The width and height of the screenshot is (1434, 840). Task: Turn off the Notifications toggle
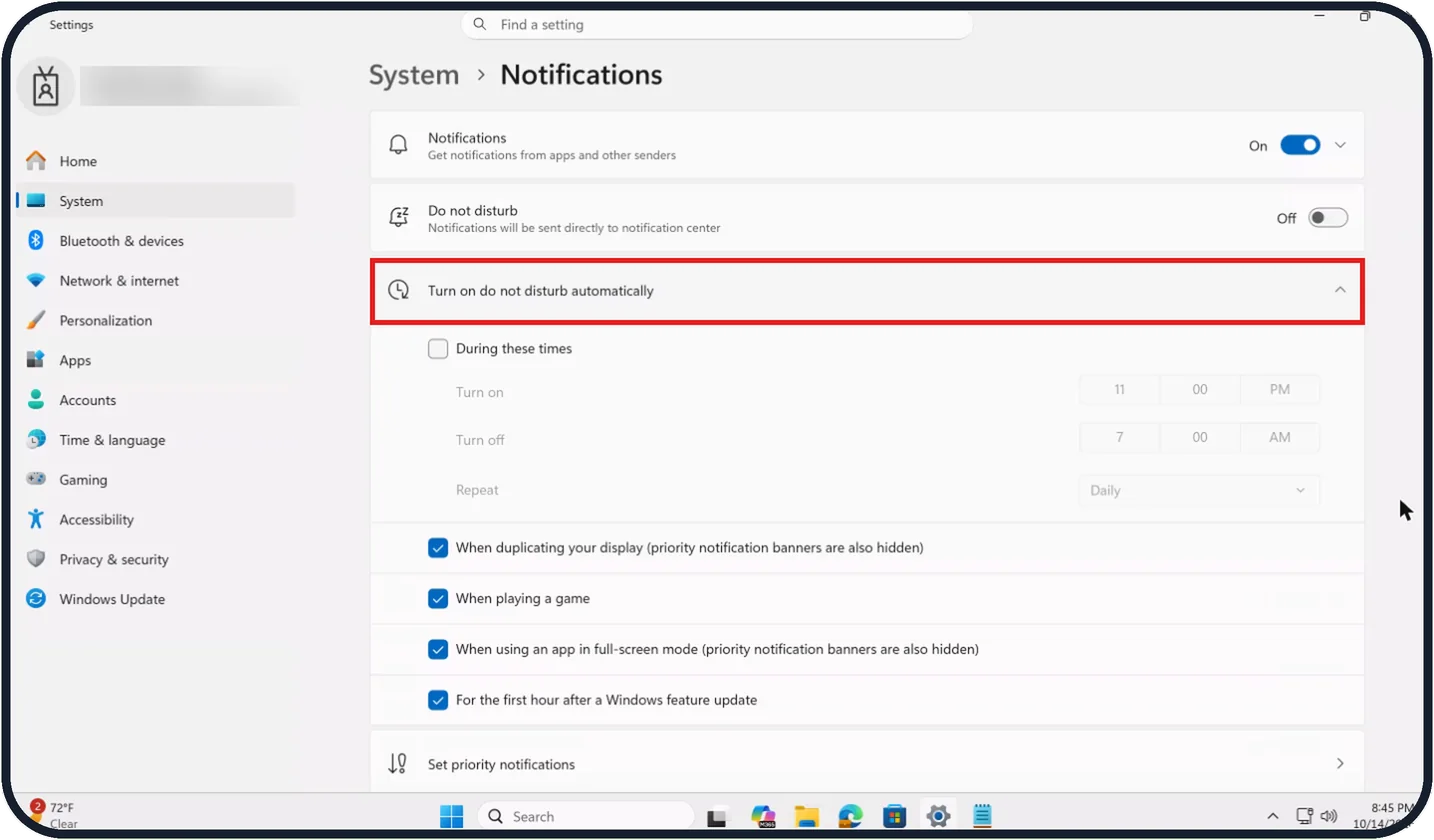coord(1301,145)
